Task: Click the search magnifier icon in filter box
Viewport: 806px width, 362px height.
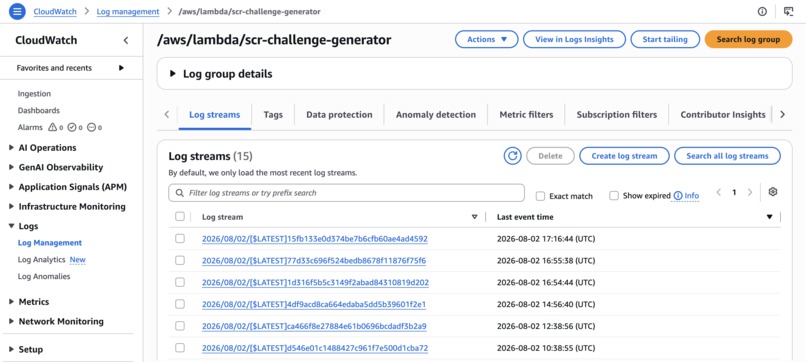Action: tap(179, 193)
